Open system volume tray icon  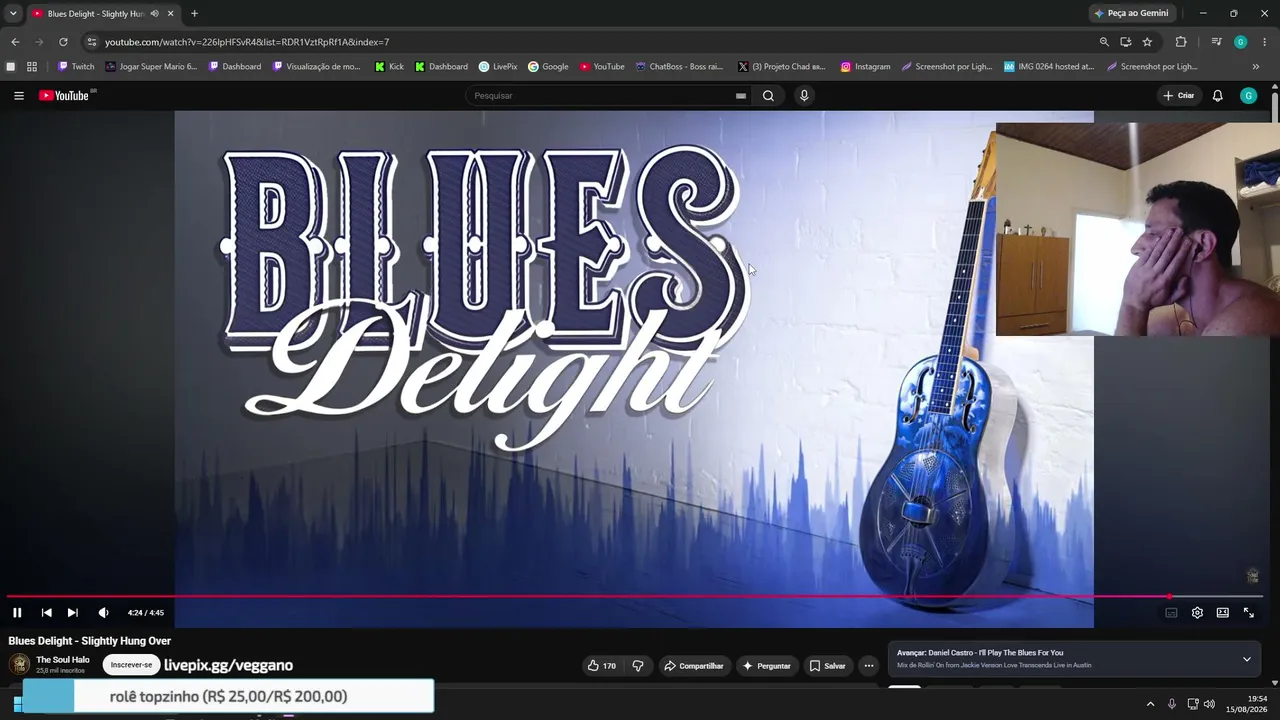coord(1209,704)
